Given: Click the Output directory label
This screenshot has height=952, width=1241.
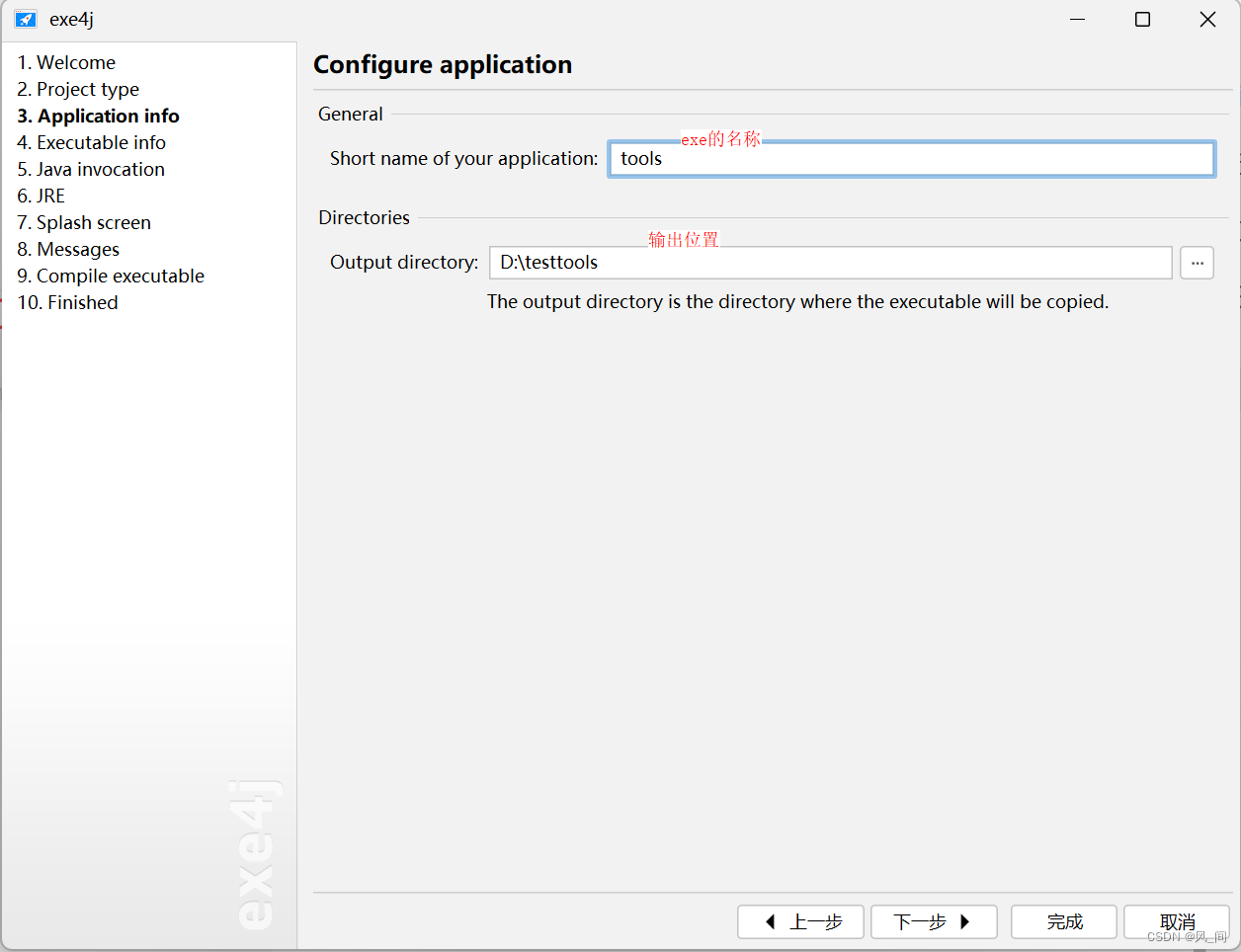Looking at the screenshot, I should point(404,262).
